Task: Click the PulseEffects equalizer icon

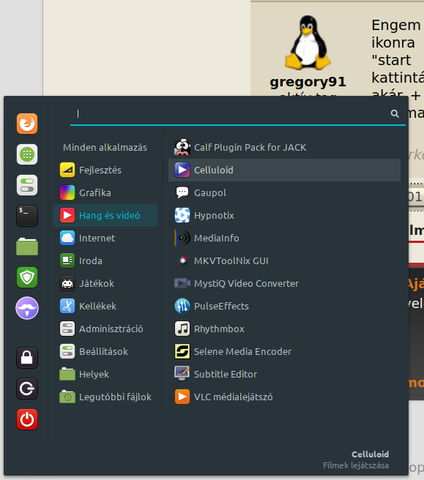Action: click(x=182, y=306)
